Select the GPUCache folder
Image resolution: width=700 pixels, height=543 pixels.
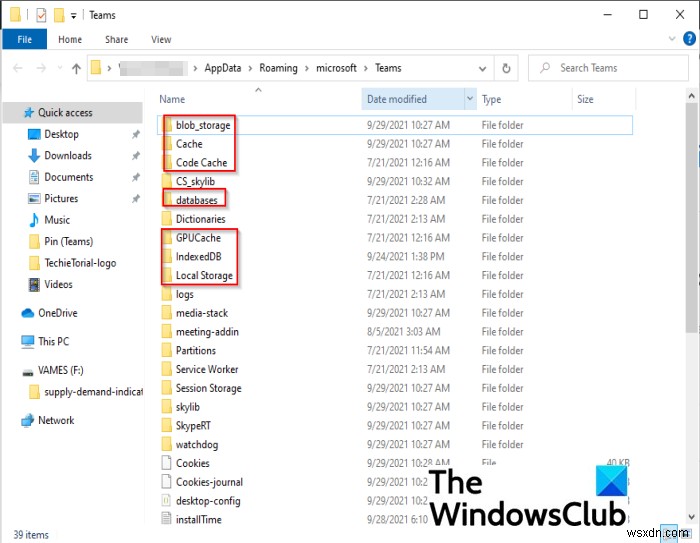(x=198, y=238)
